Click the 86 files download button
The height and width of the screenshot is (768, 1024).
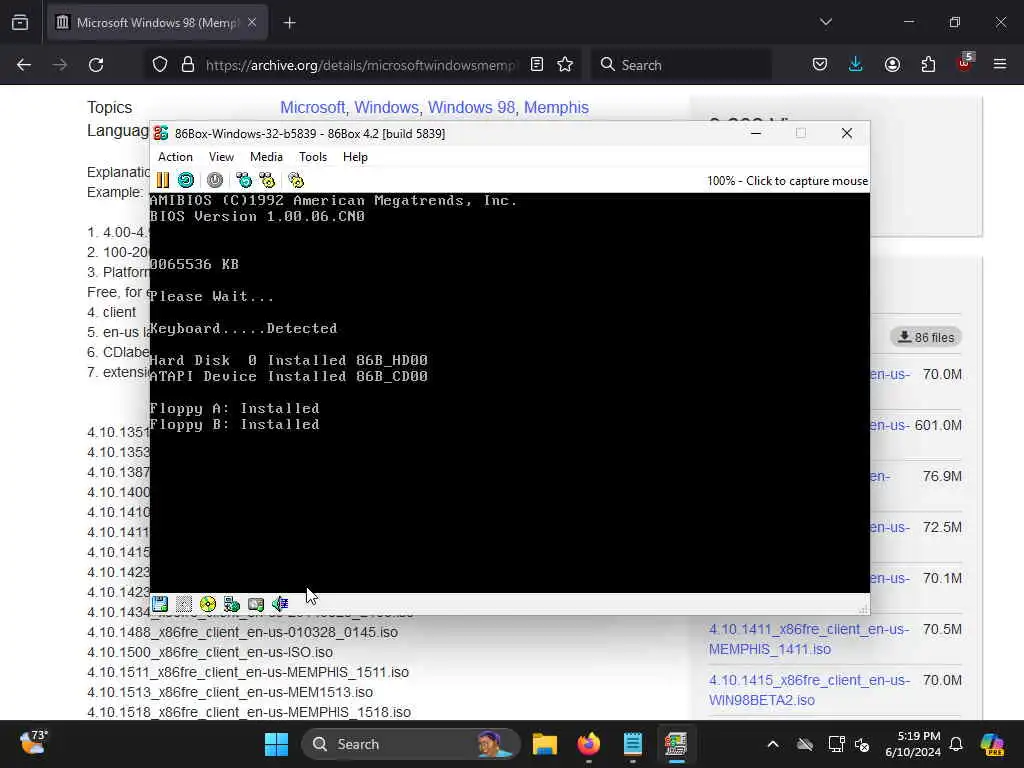click(926, 337)
